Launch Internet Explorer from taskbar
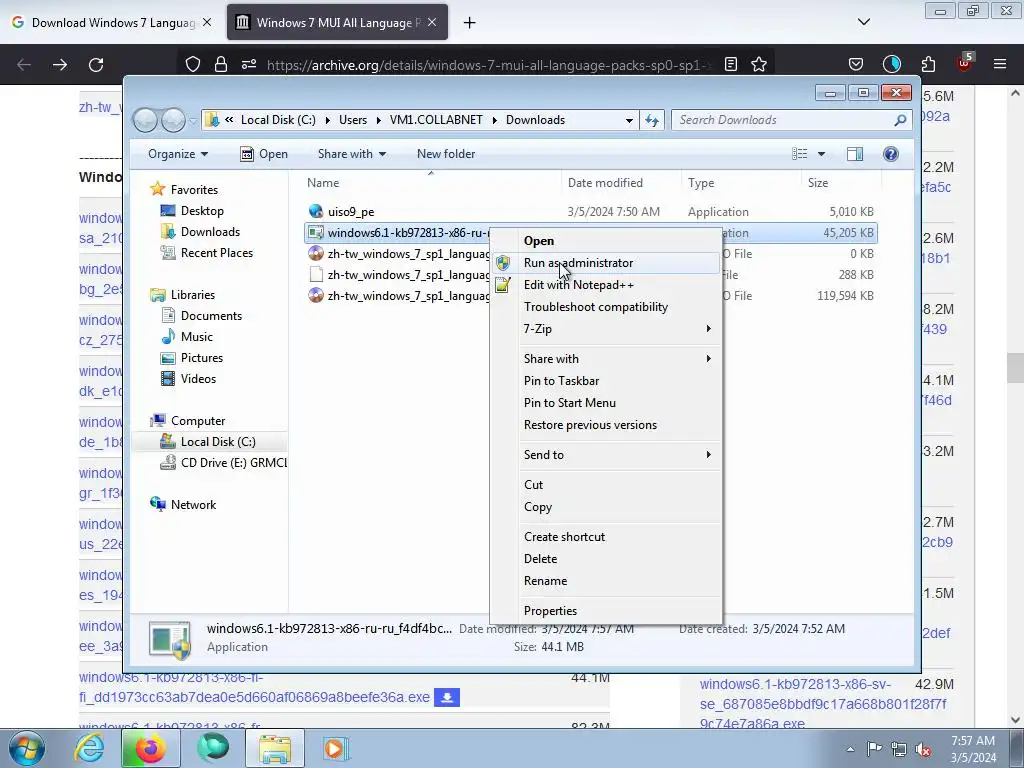Viewport: 1024px width, 768px height. tap(89, 748)
